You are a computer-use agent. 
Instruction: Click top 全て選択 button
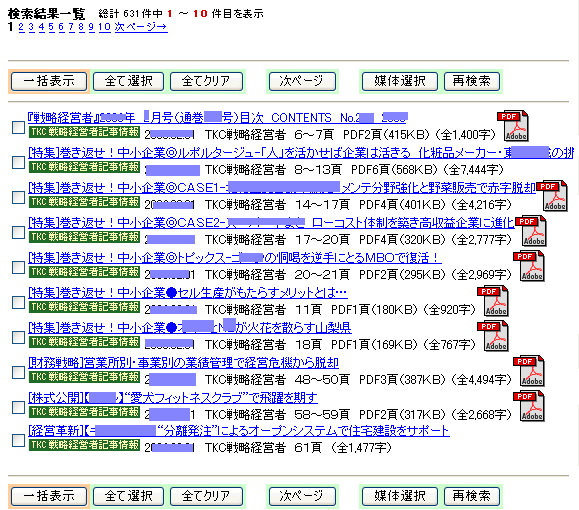[x=129, y=81]
